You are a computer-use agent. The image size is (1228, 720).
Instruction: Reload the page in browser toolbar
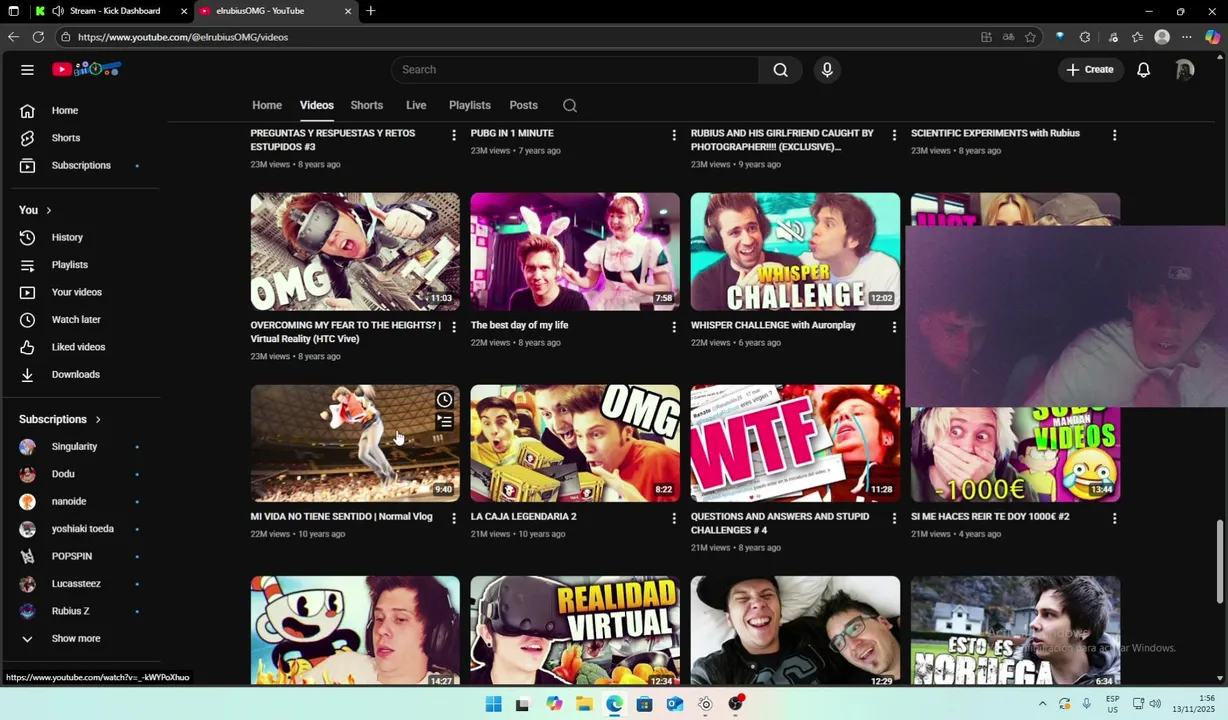[x=38, y=37]
